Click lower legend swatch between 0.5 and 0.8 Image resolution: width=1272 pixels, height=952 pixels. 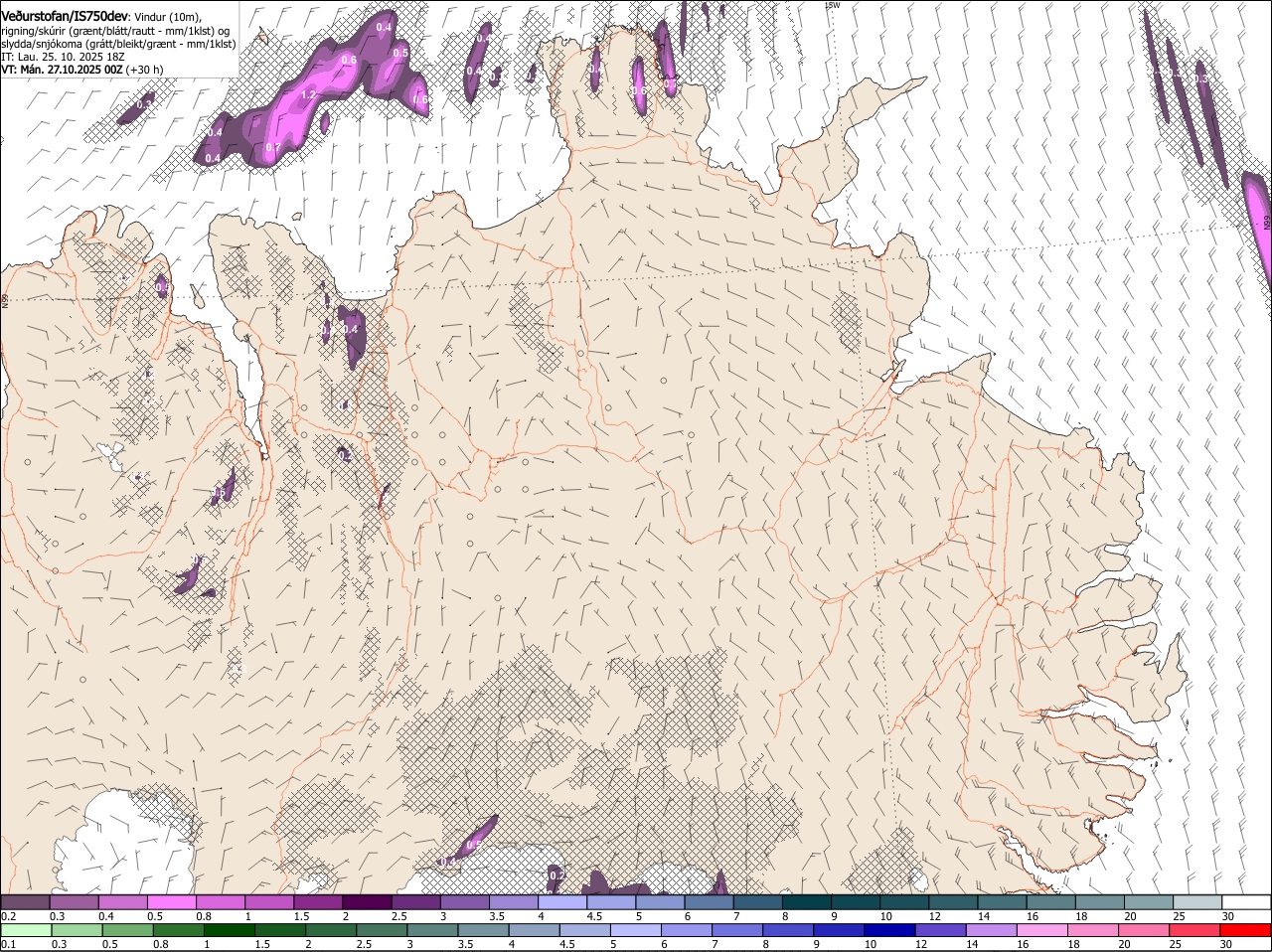pos(130,930)
